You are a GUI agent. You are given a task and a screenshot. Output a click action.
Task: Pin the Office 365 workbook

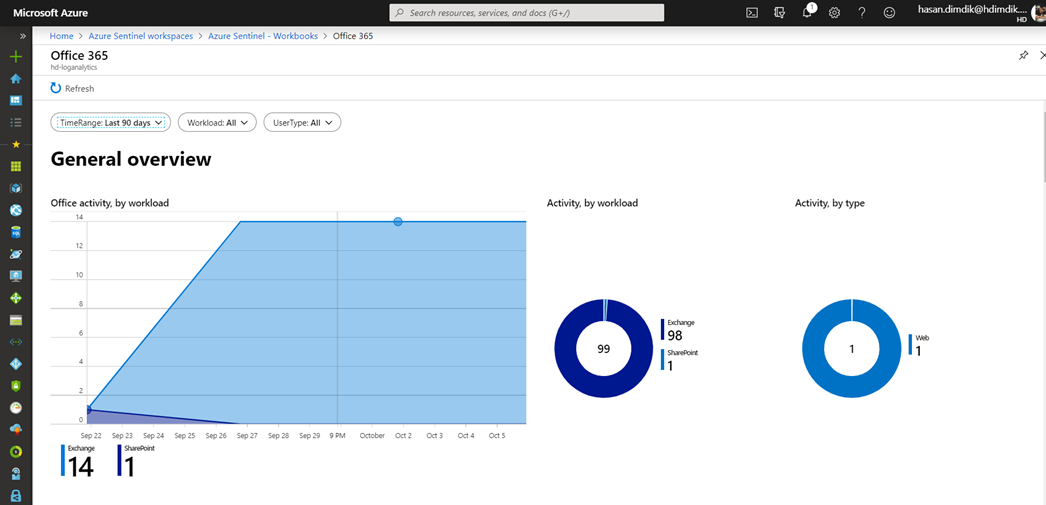[x=1023, y=56]
